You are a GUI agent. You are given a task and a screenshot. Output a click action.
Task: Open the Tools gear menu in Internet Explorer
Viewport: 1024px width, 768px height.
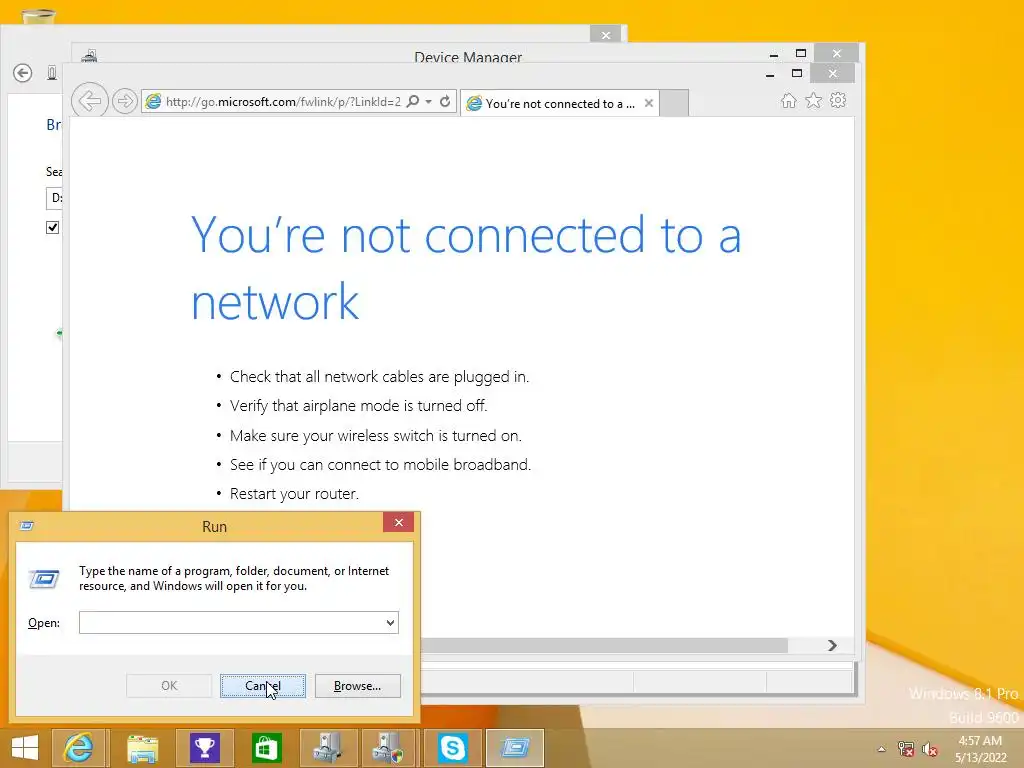tap(838, 101)
